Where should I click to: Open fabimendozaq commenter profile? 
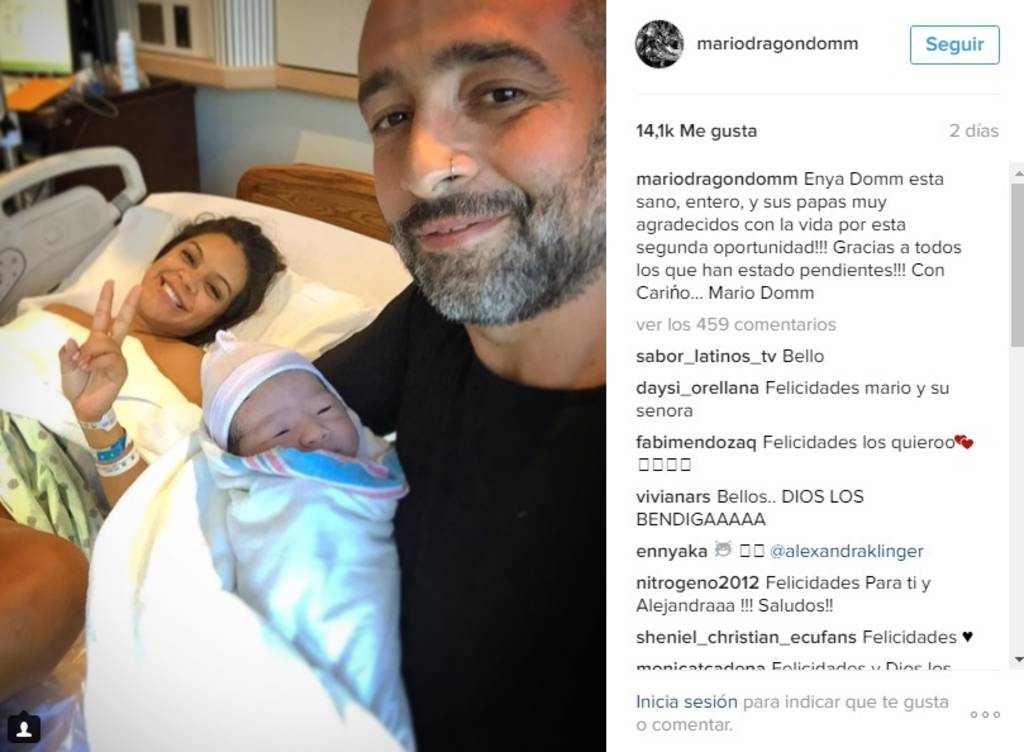point(696,442)
